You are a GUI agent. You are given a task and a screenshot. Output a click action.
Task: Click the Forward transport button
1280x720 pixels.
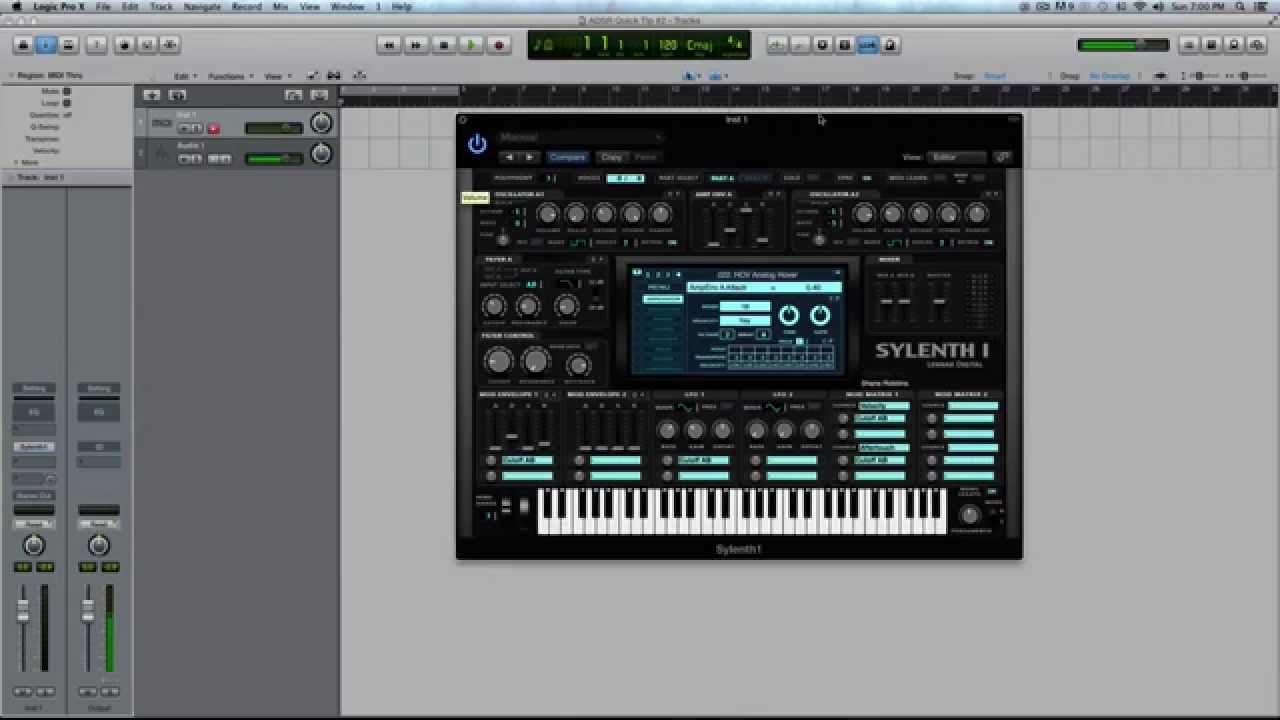click(x=416, y=45)
